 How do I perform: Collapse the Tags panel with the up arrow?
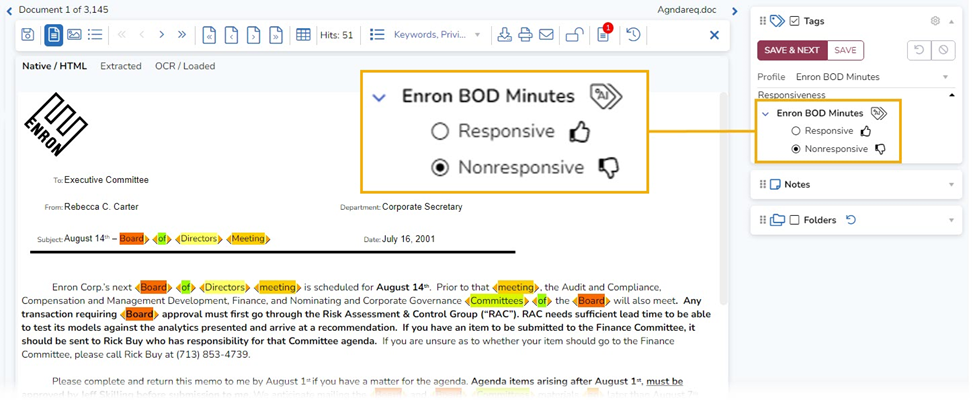[951, 21]
